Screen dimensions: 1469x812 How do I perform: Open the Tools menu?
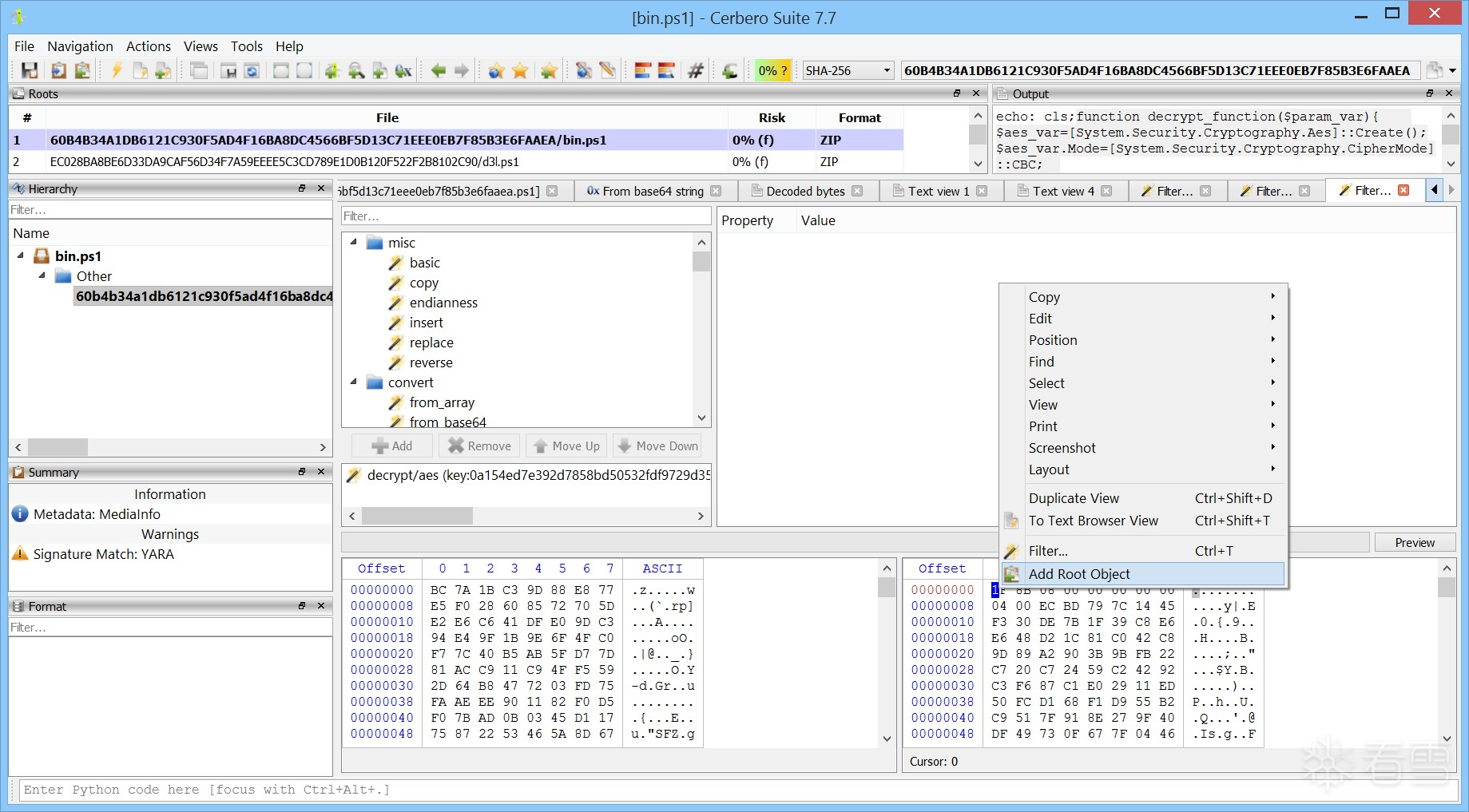247,46
